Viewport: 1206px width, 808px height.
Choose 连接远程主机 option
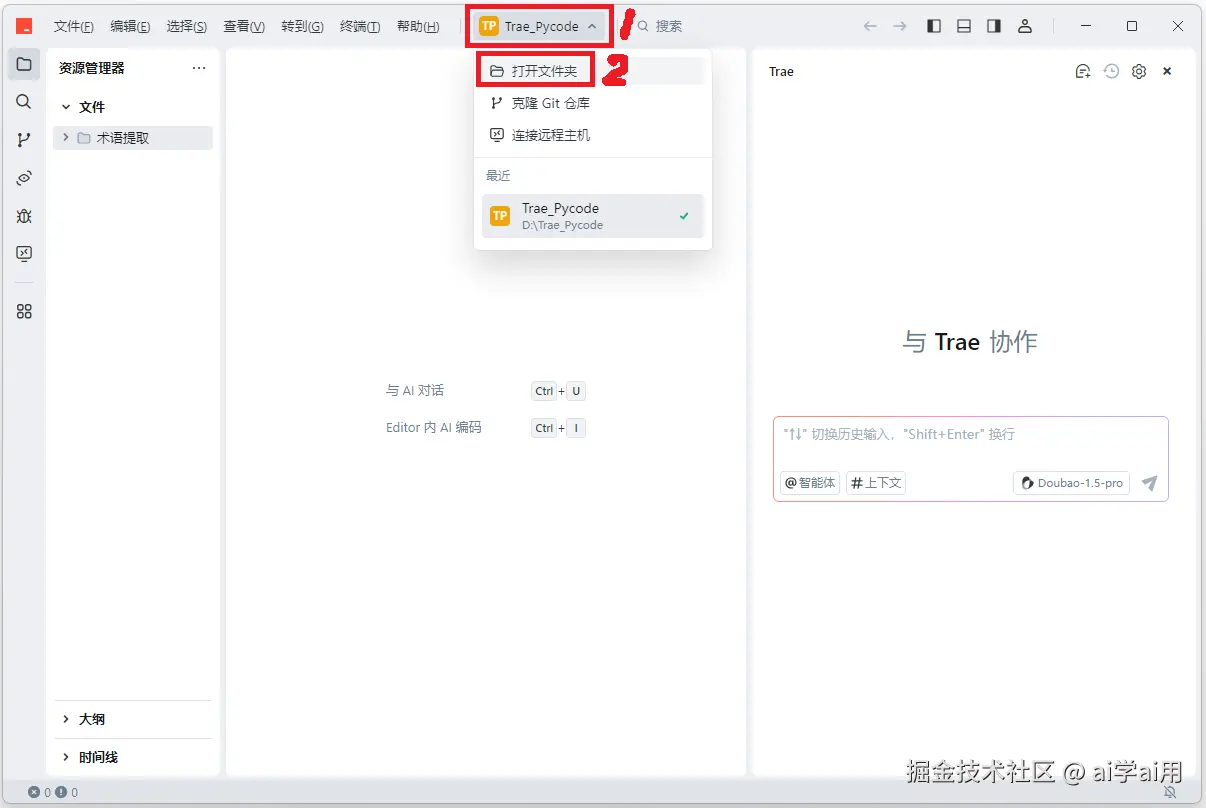point(593,135)
